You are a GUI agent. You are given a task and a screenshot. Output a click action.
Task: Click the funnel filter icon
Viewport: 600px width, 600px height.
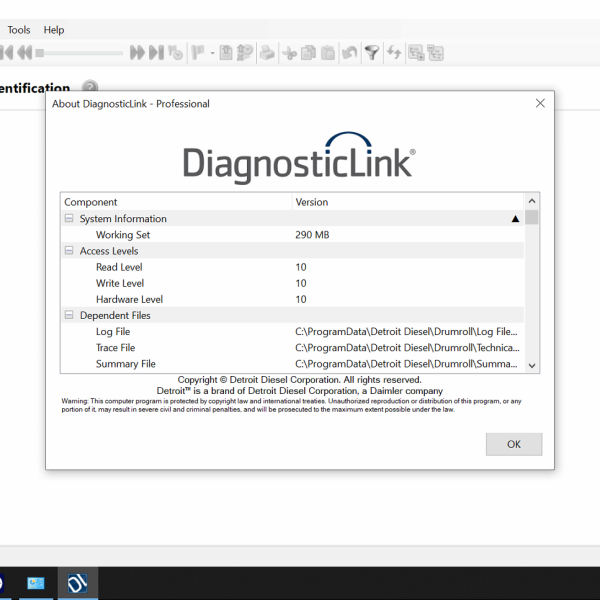click(372, 52)
